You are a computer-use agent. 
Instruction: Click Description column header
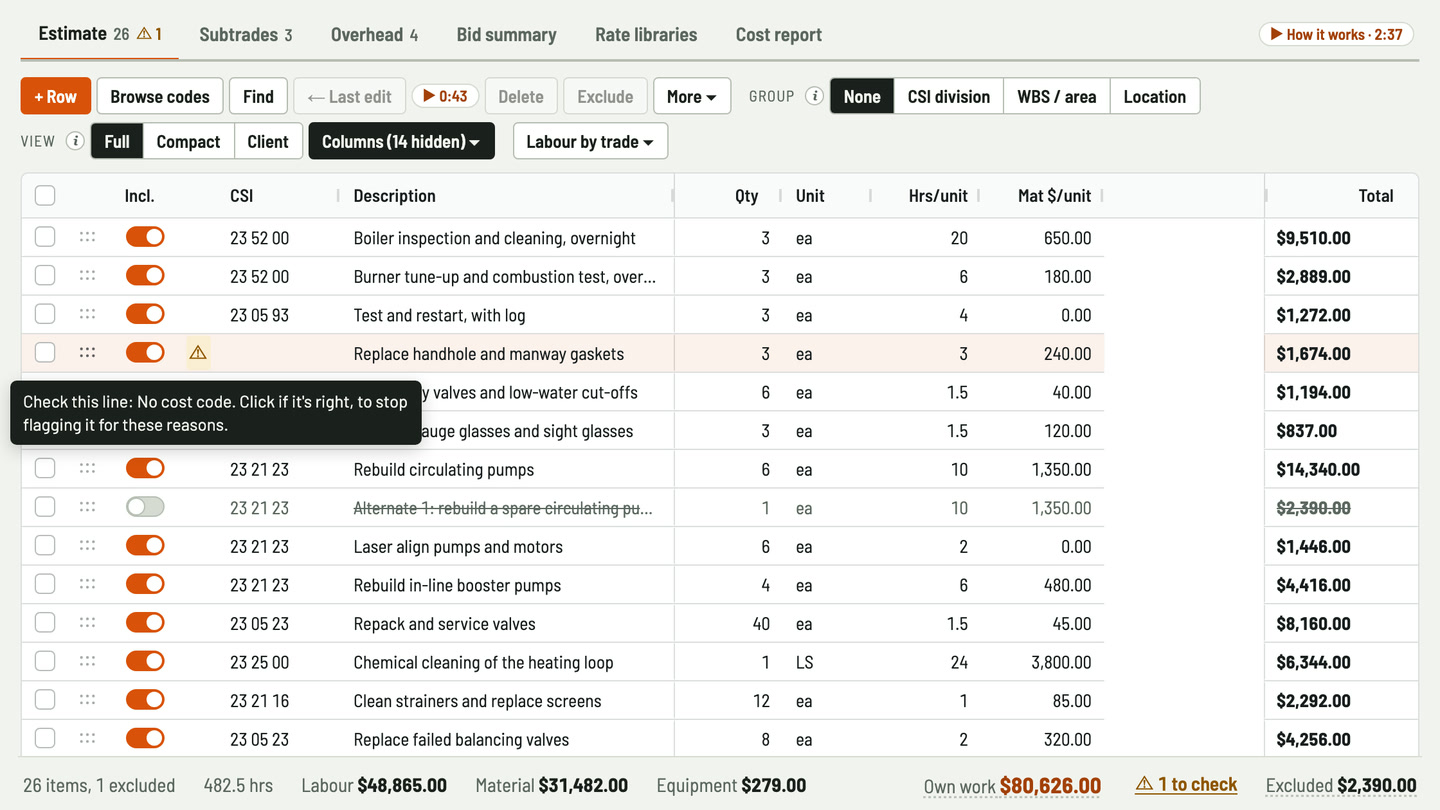pyautogui.click(x=395, y=195)
